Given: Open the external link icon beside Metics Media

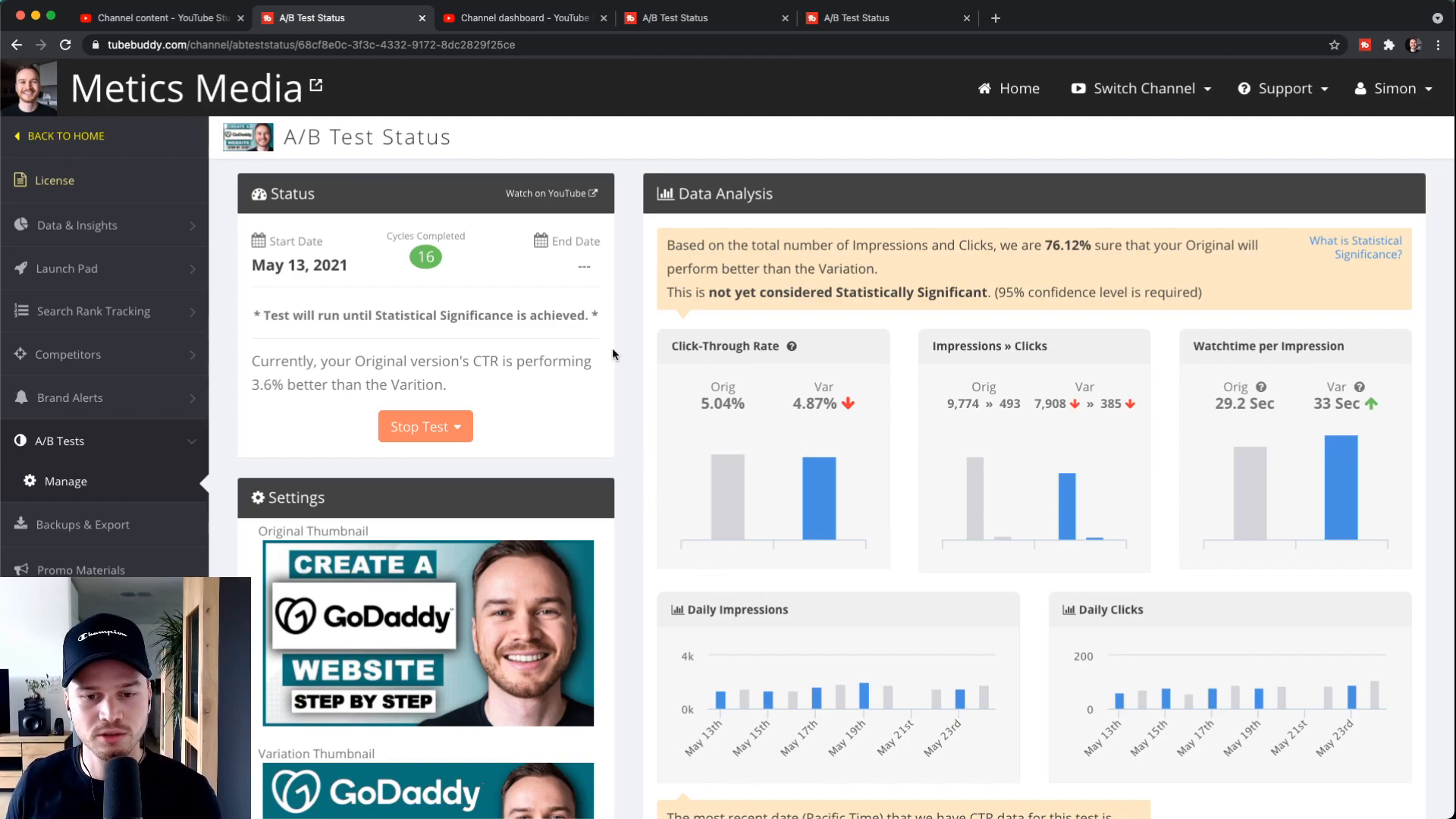Looking at the screenshot, I should pyautogui.click(x=316, y=85).
